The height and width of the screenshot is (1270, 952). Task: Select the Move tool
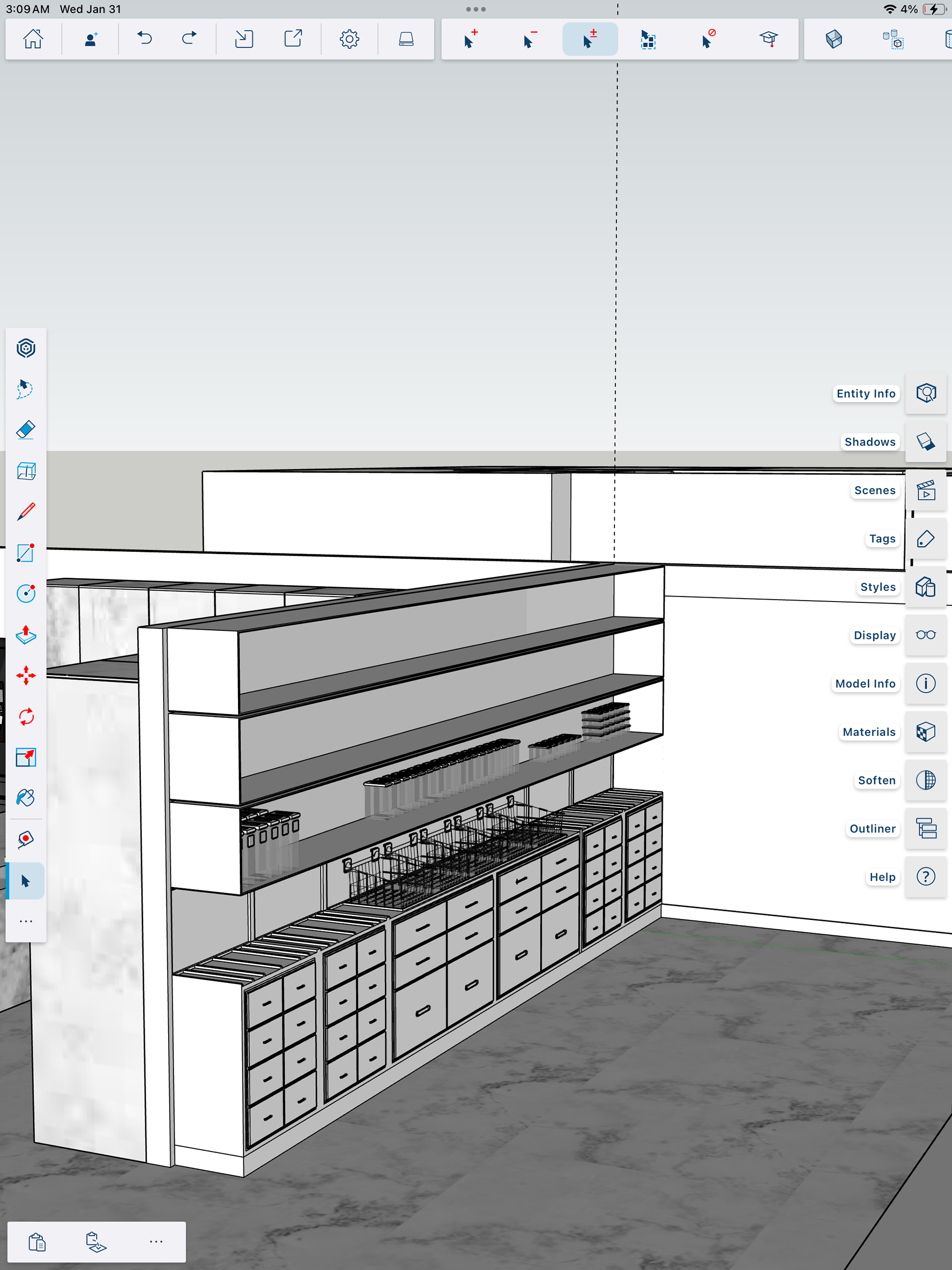26,675
